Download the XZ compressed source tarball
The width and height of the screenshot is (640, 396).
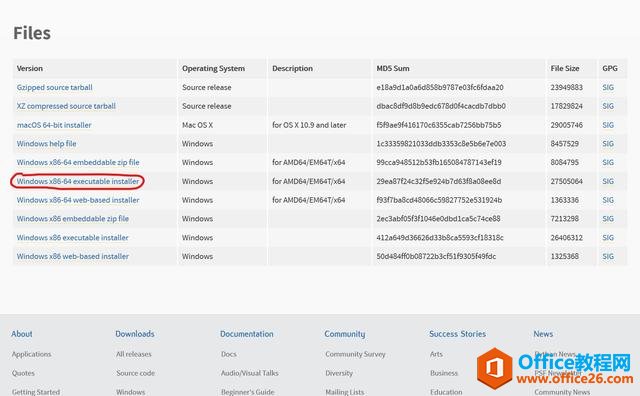point(66,106)
